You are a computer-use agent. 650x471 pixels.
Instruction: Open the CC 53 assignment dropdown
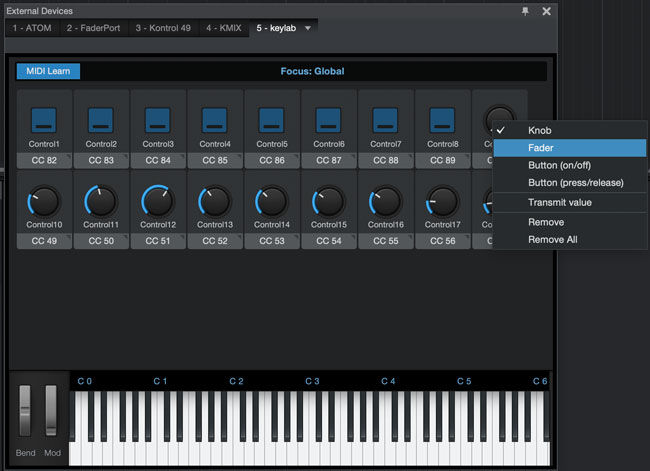pos(272,241)
